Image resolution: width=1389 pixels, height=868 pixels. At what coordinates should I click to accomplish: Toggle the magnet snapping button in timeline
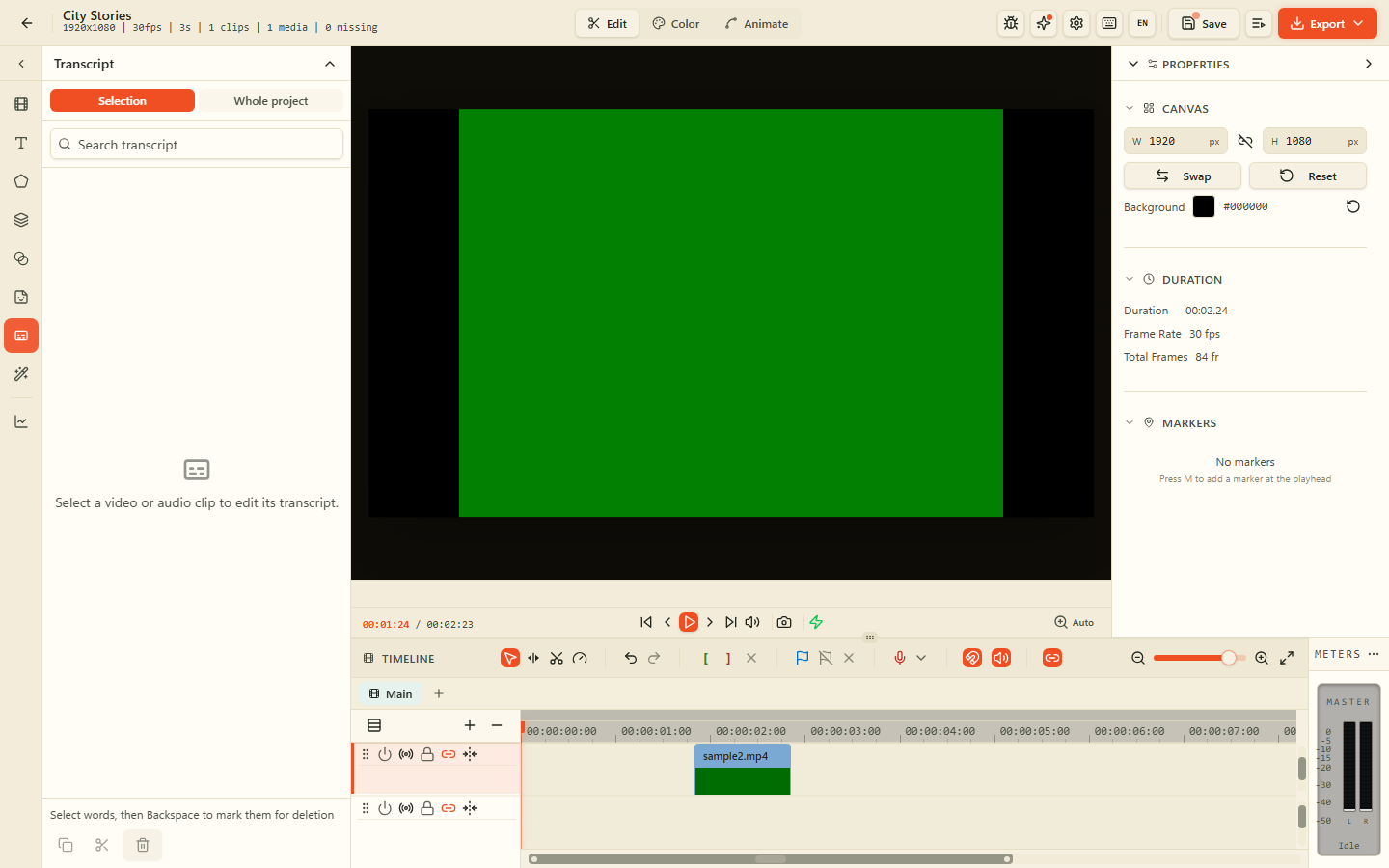tap(972, 658)
